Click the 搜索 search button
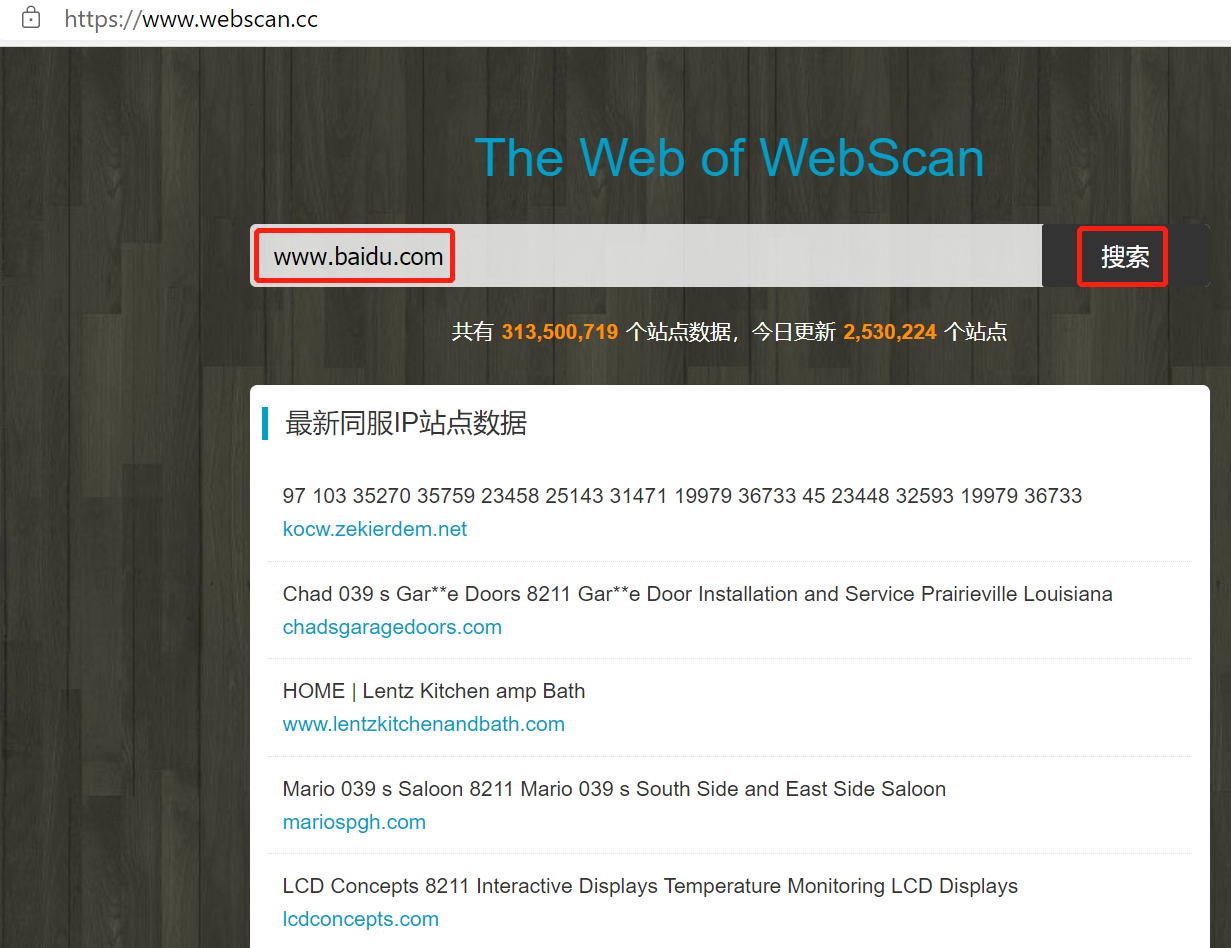1231x948 pixels. (x=1125, y=256)
